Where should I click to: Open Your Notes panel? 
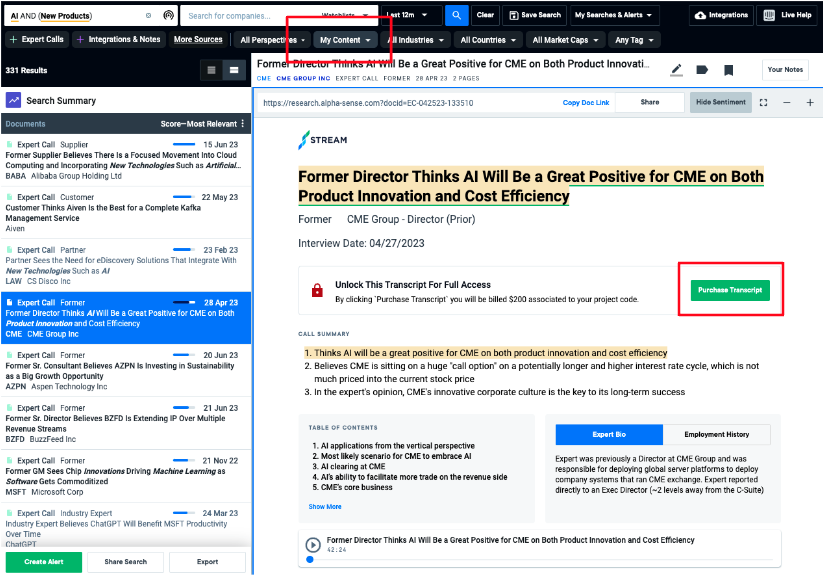coord(785,70)
